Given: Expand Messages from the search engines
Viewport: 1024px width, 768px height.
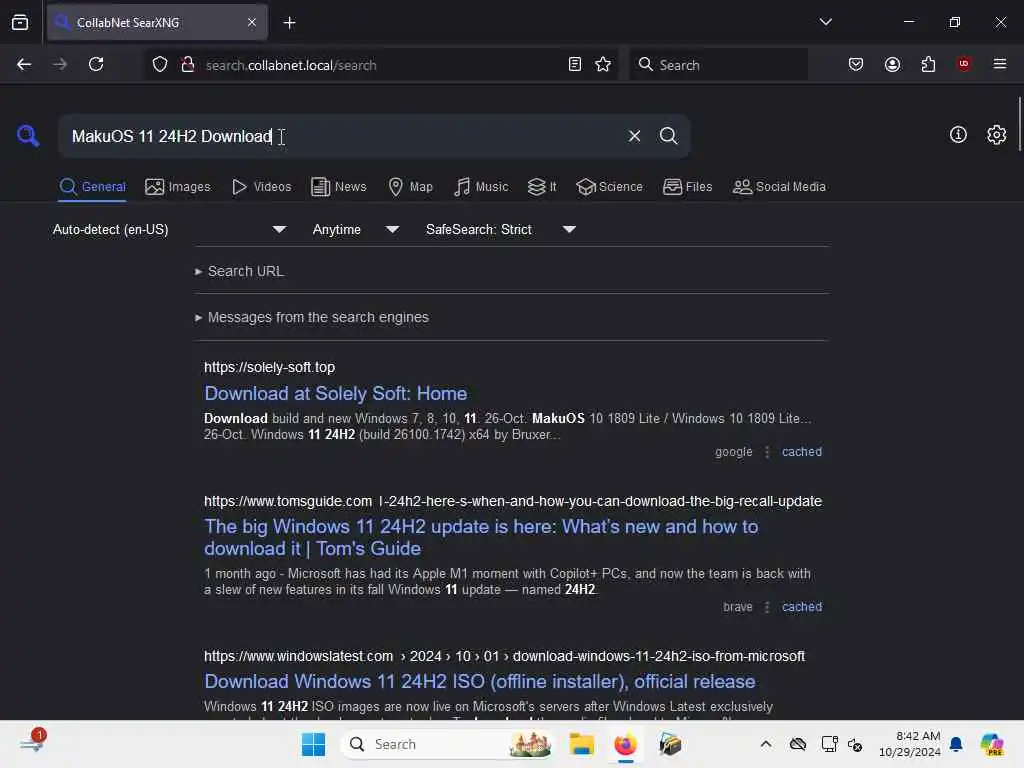Looking at the screenshot, I should (312, 317).
